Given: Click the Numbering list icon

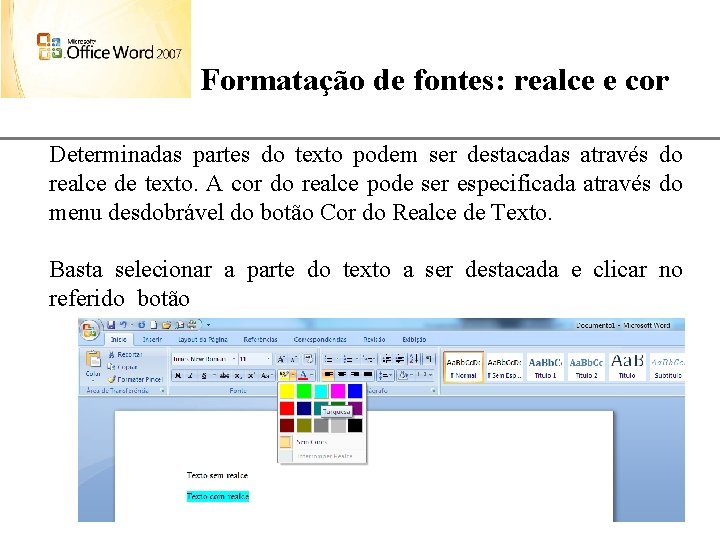Looking at the screenshot, I should 348,359.
